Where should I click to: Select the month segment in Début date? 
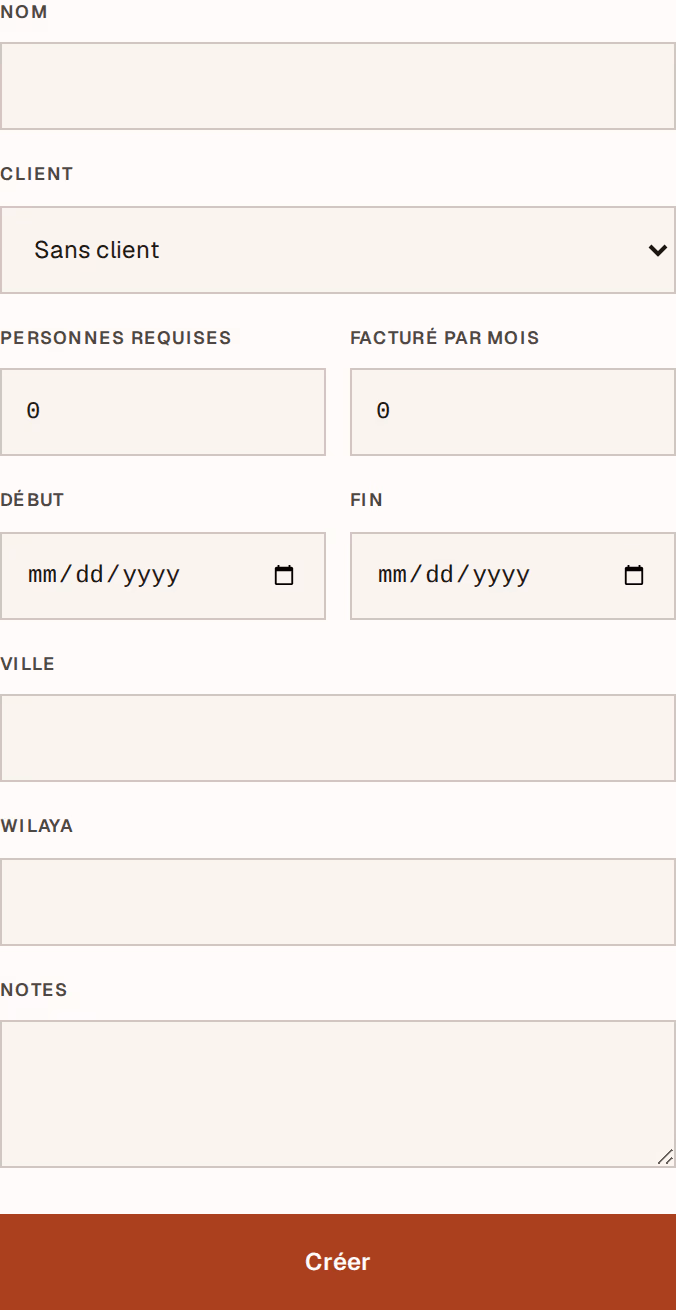[44, 575]
